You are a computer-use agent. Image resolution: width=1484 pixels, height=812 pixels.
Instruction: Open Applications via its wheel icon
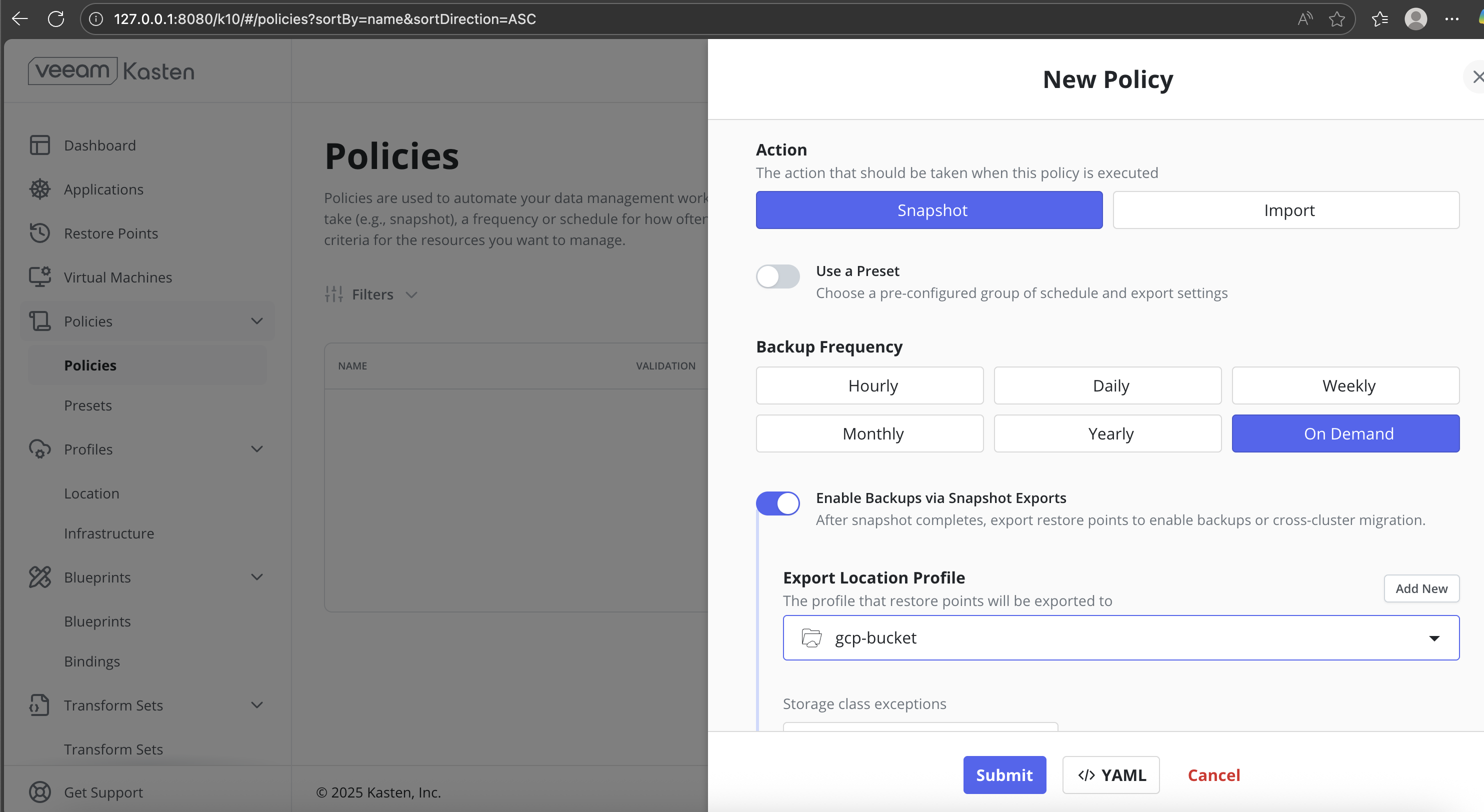tap(39, 189)
